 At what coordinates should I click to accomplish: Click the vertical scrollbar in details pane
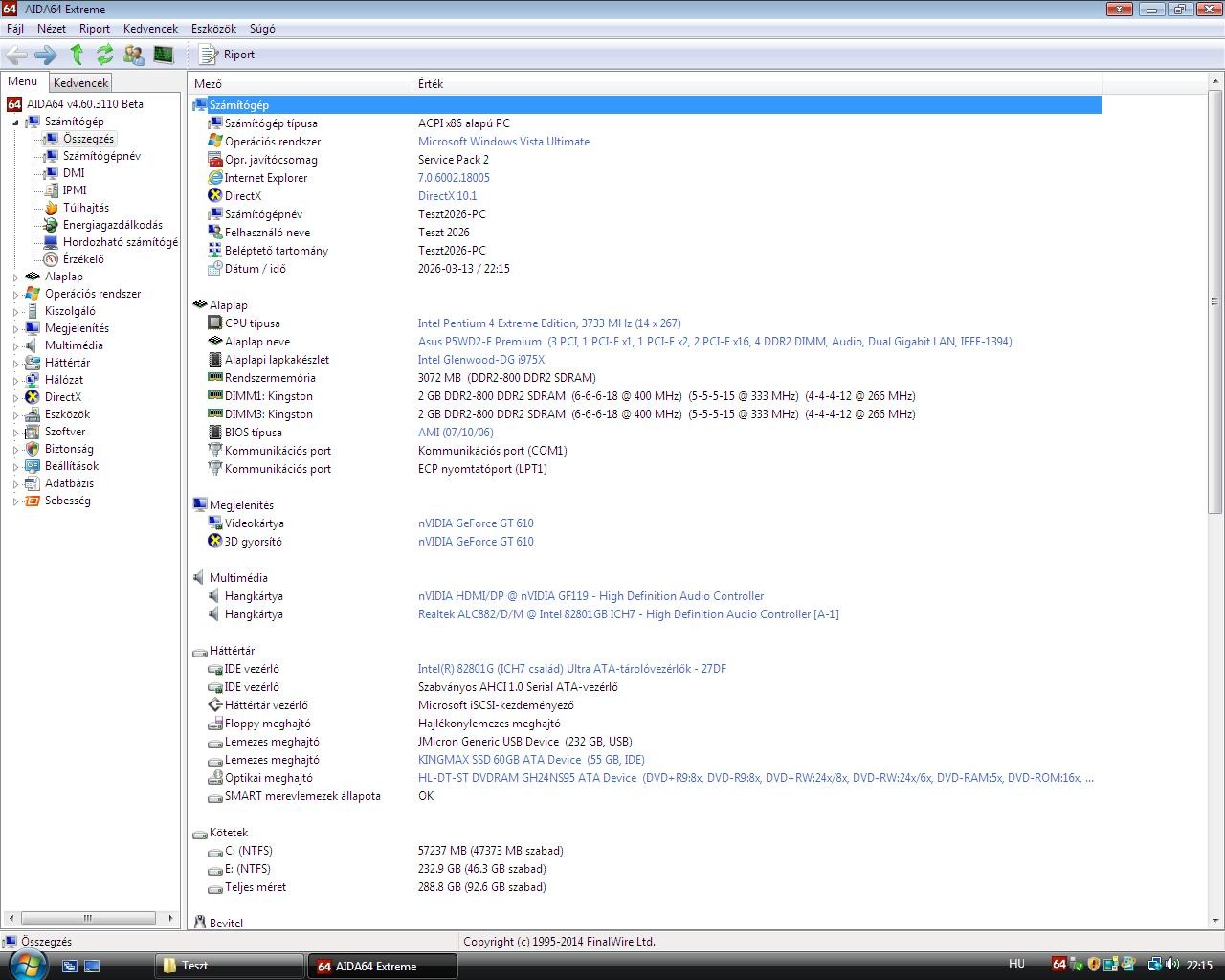pos(1214,302)
